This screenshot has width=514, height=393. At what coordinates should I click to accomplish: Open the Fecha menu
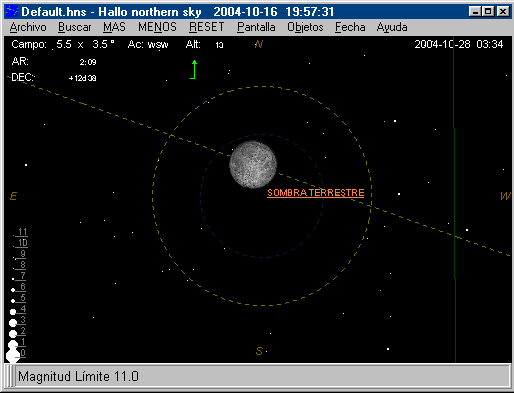[x=350, y=27]
